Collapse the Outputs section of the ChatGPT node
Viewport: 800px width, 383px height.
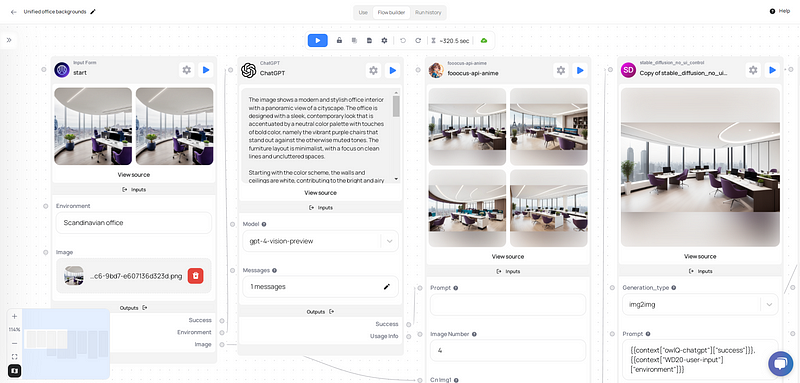[320, 312]
